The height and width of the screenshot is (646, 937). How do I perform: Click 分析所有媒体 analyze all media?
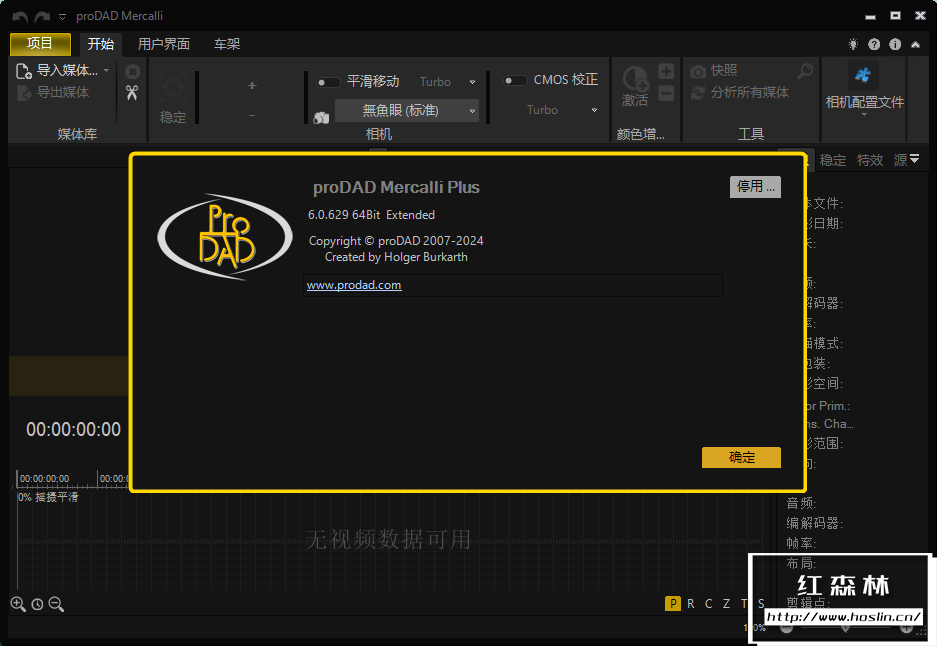pyautogui.click(x=740, y=93)
